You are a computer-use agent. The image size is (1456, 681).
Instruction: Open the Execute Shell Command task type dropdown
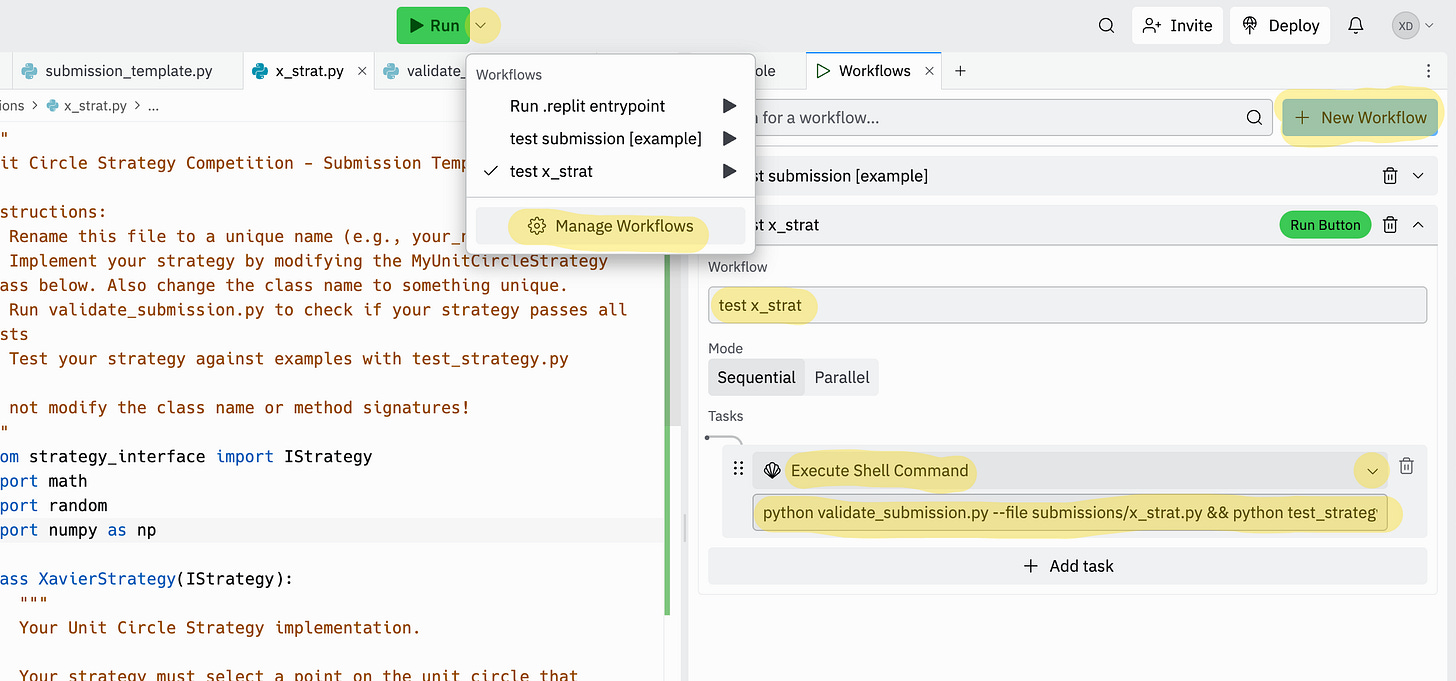click(x=1070, y=470)
